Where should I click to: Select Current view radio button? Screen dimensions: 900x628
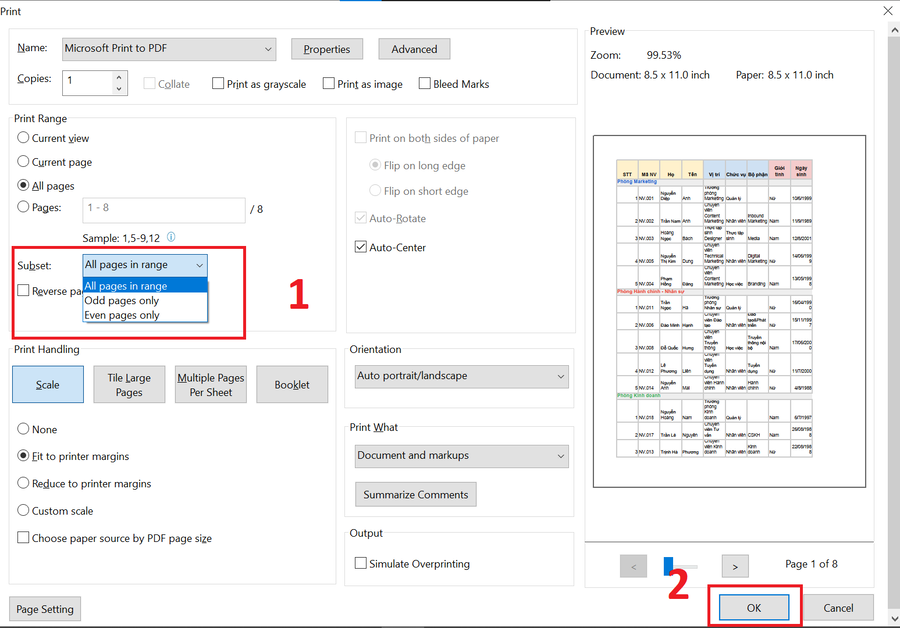pyautogui.click(x=23, y=138)
